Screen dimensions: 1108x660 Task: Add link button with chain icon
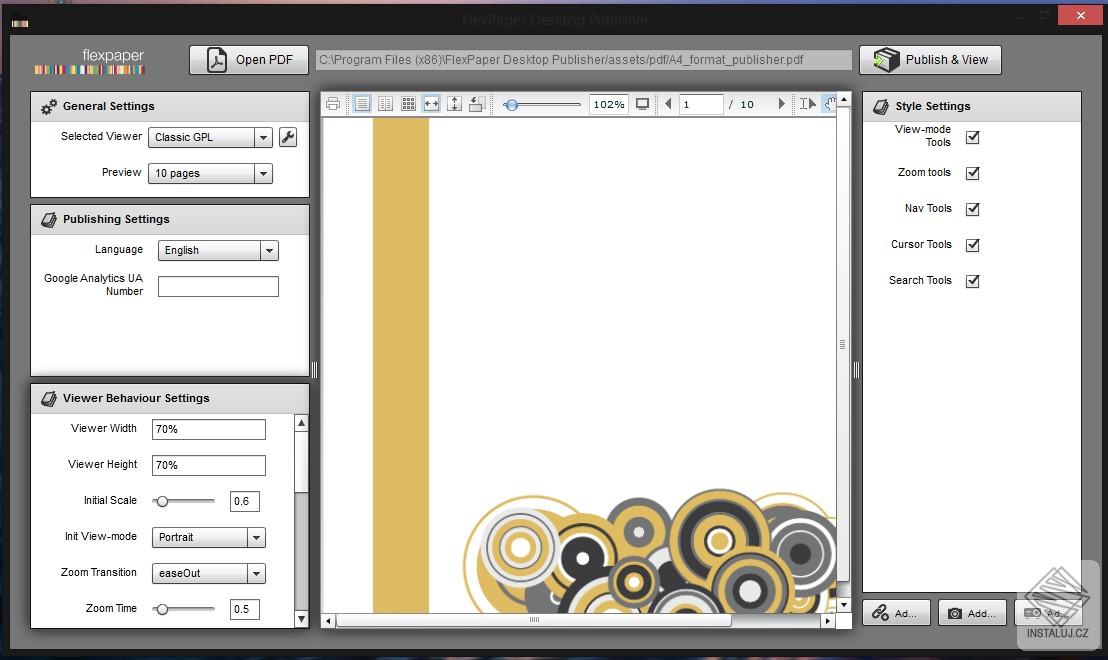(x=895, y=613)
